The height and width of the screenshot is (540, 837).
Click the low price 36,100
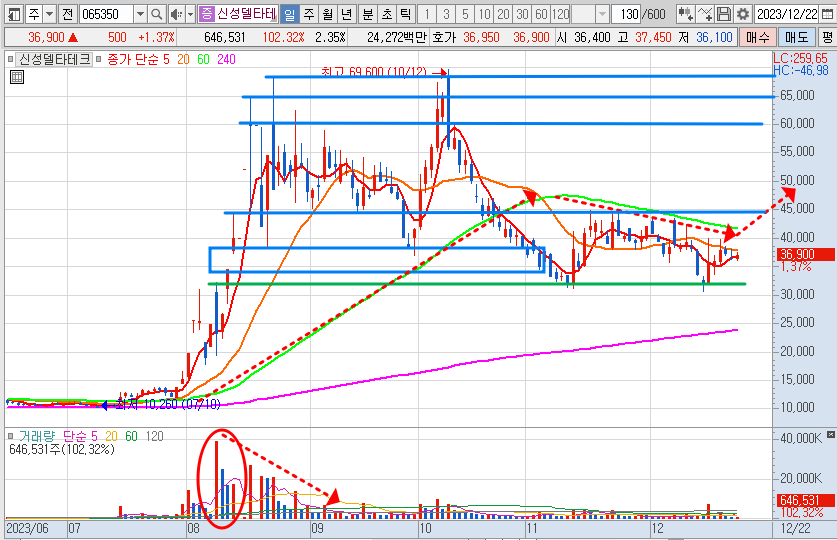pos(714,37)
